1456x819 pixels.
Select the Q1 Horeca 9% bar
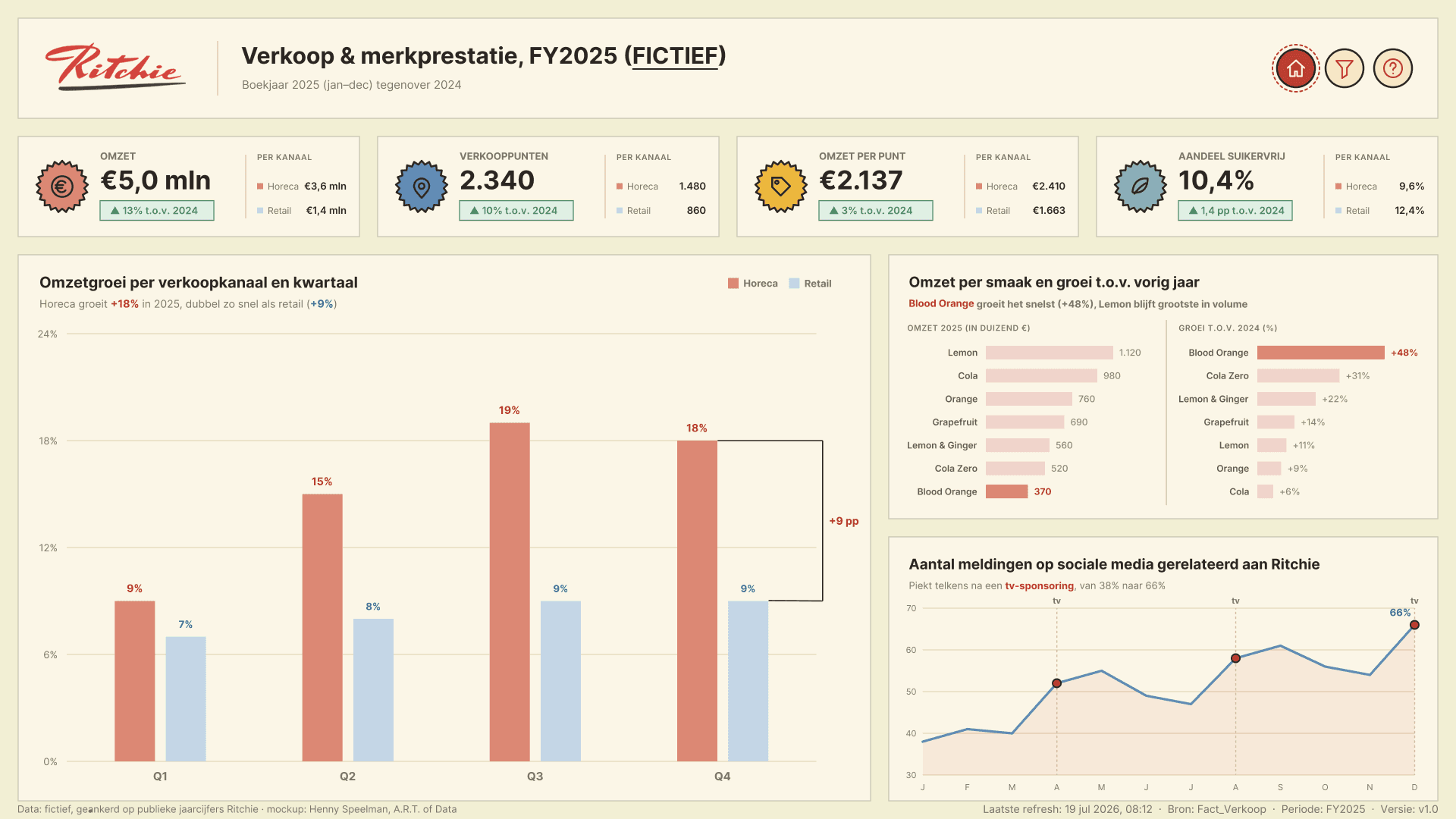135,681
